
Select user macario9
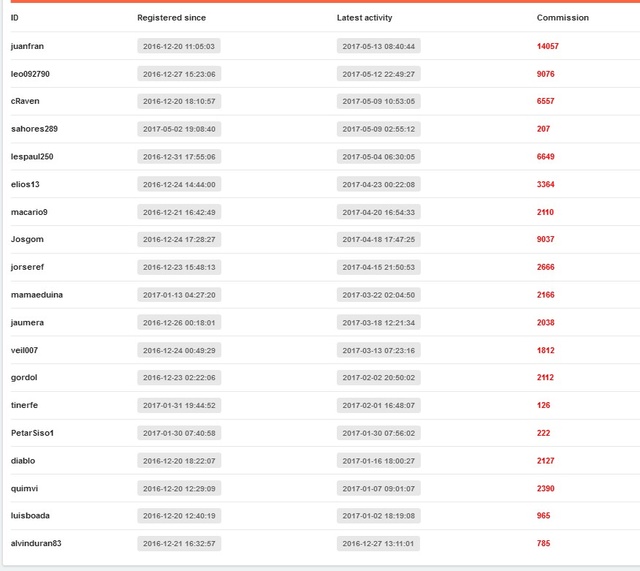pos(29,212)
